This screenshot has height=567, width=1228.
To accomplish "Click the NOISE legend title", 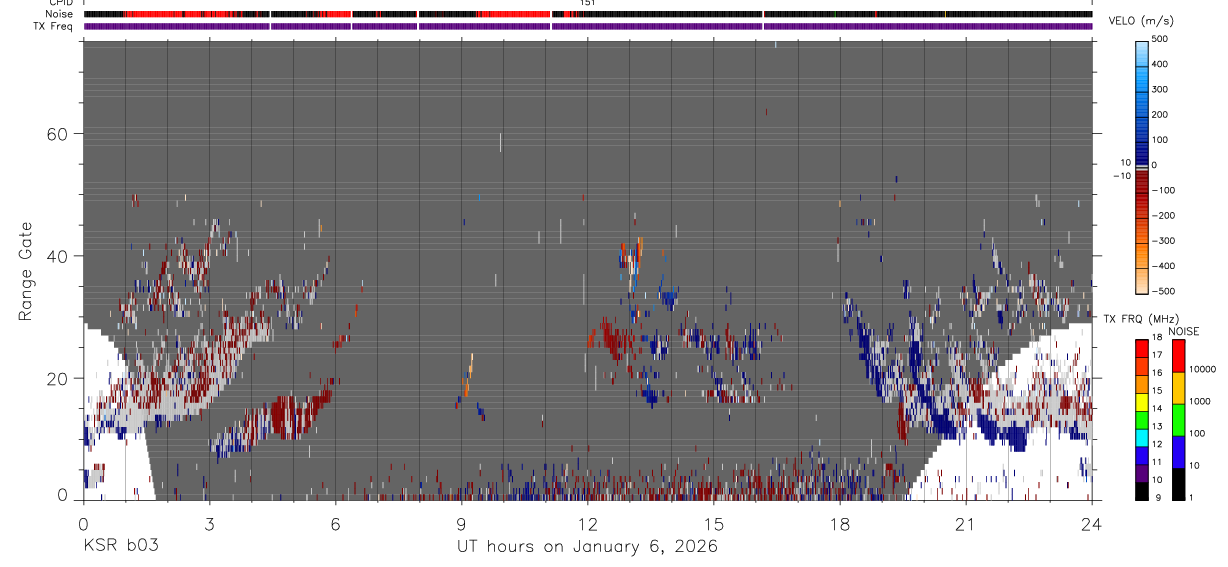I will click(x=1182, y=331).
